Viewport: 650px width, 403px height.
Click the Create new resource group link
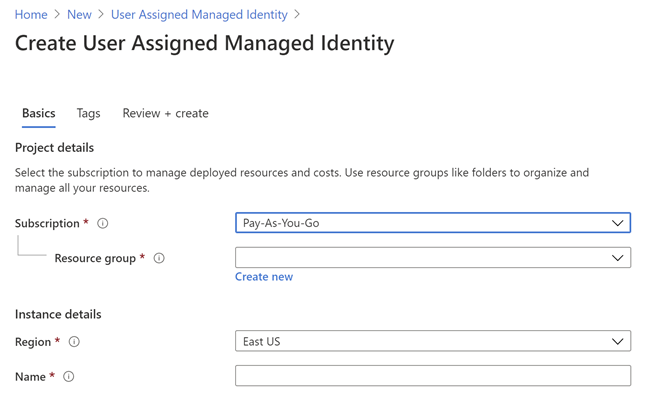tap(264, 277)
